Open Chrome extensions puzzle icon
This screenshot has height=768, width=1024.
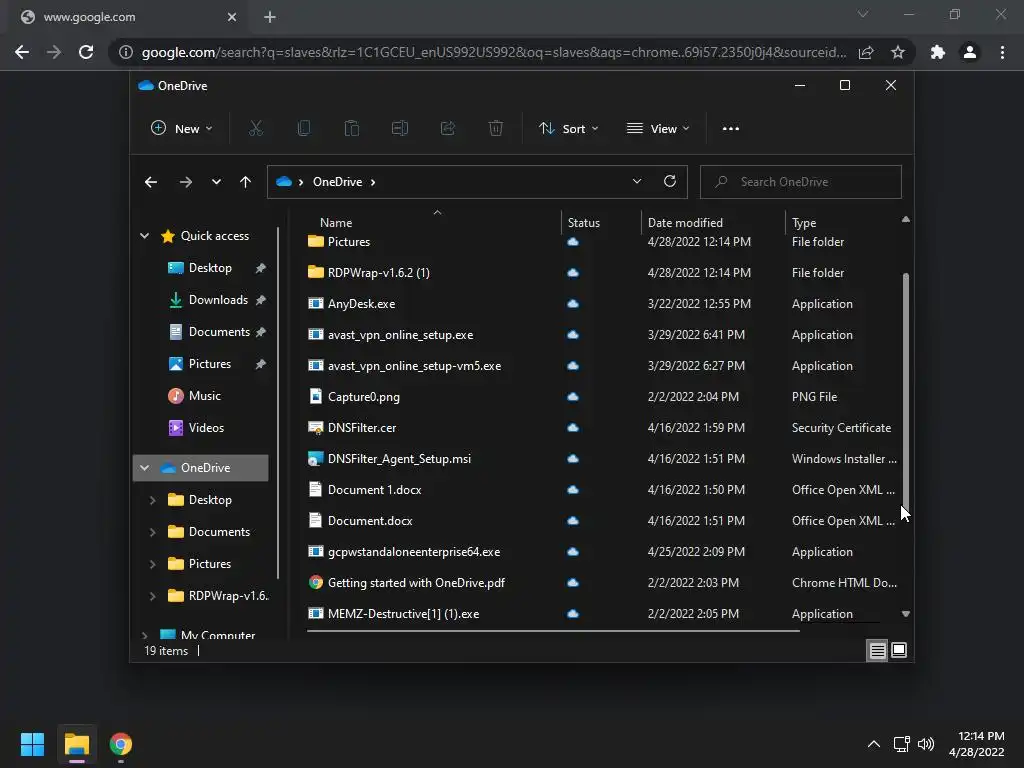tap(938, 52)
